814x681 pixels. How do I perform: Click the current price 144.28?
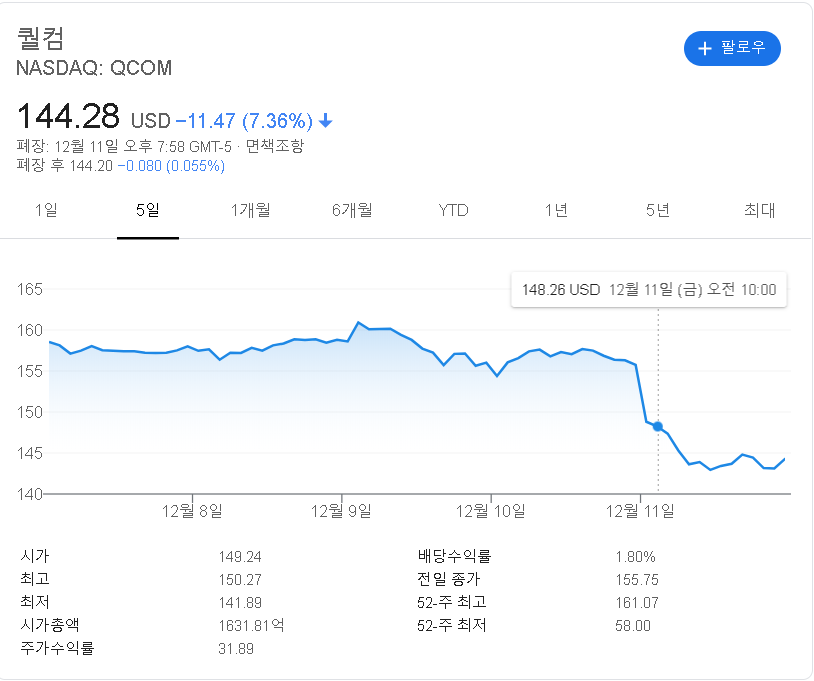coord(68,116)
